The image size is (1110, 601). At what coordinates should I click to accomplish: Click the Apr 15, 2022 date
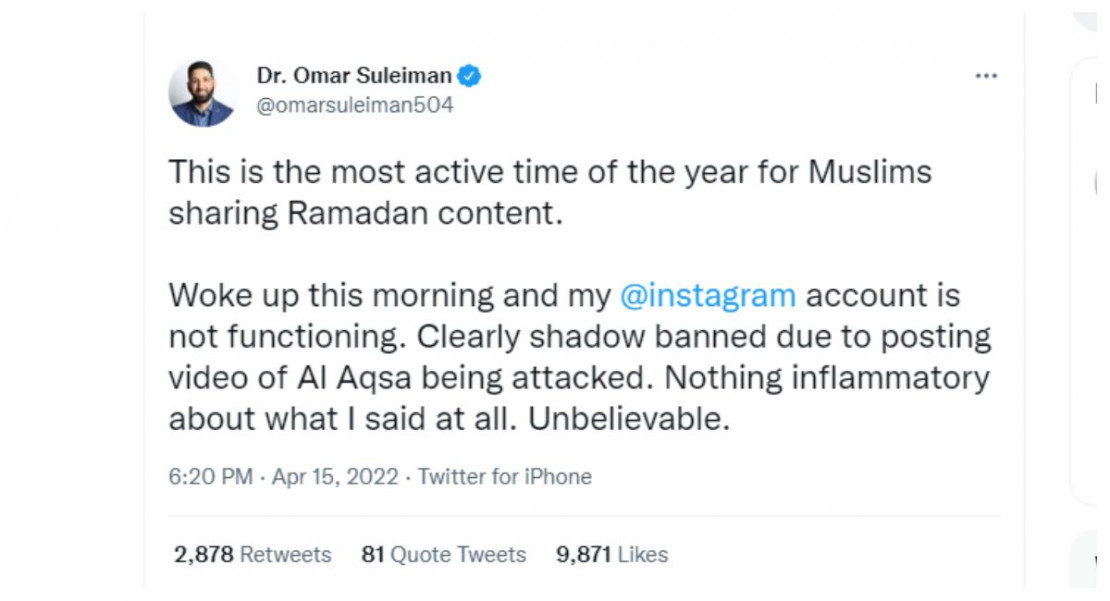[335, 476]
